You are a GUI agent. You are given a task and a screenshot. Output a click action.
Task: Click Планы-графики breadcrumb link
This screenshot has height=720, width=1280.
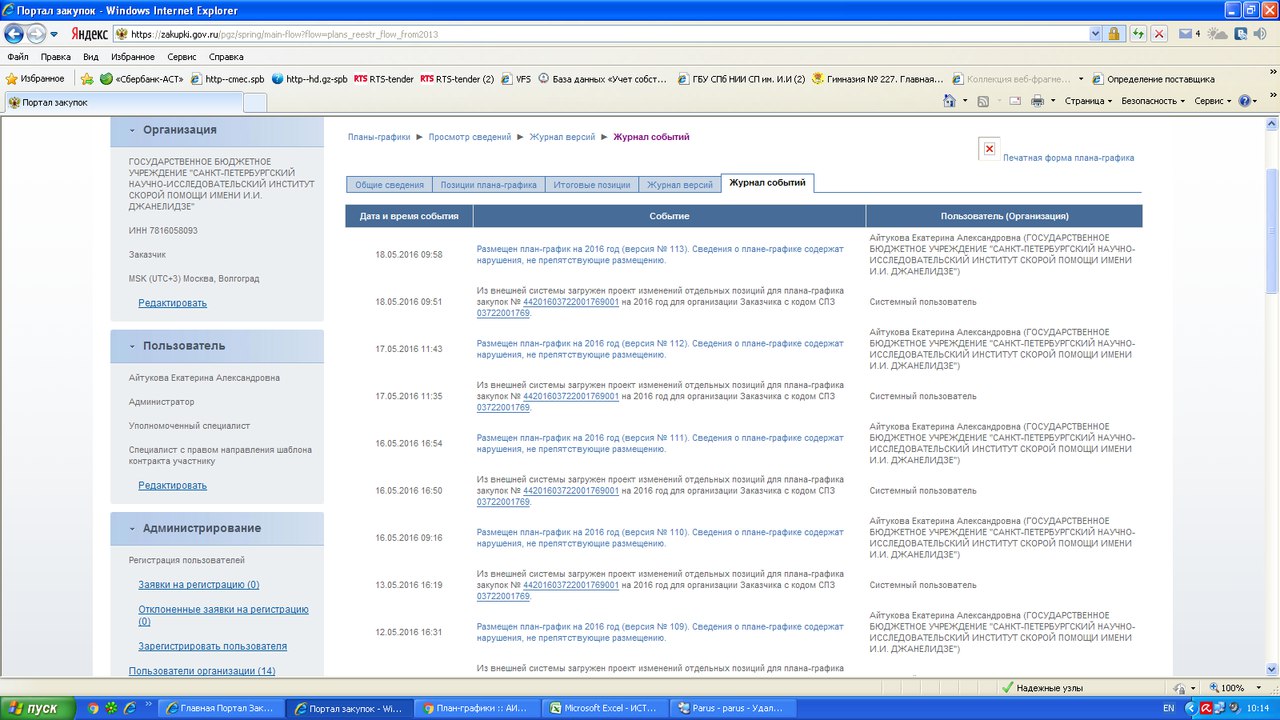pos(379,137)
